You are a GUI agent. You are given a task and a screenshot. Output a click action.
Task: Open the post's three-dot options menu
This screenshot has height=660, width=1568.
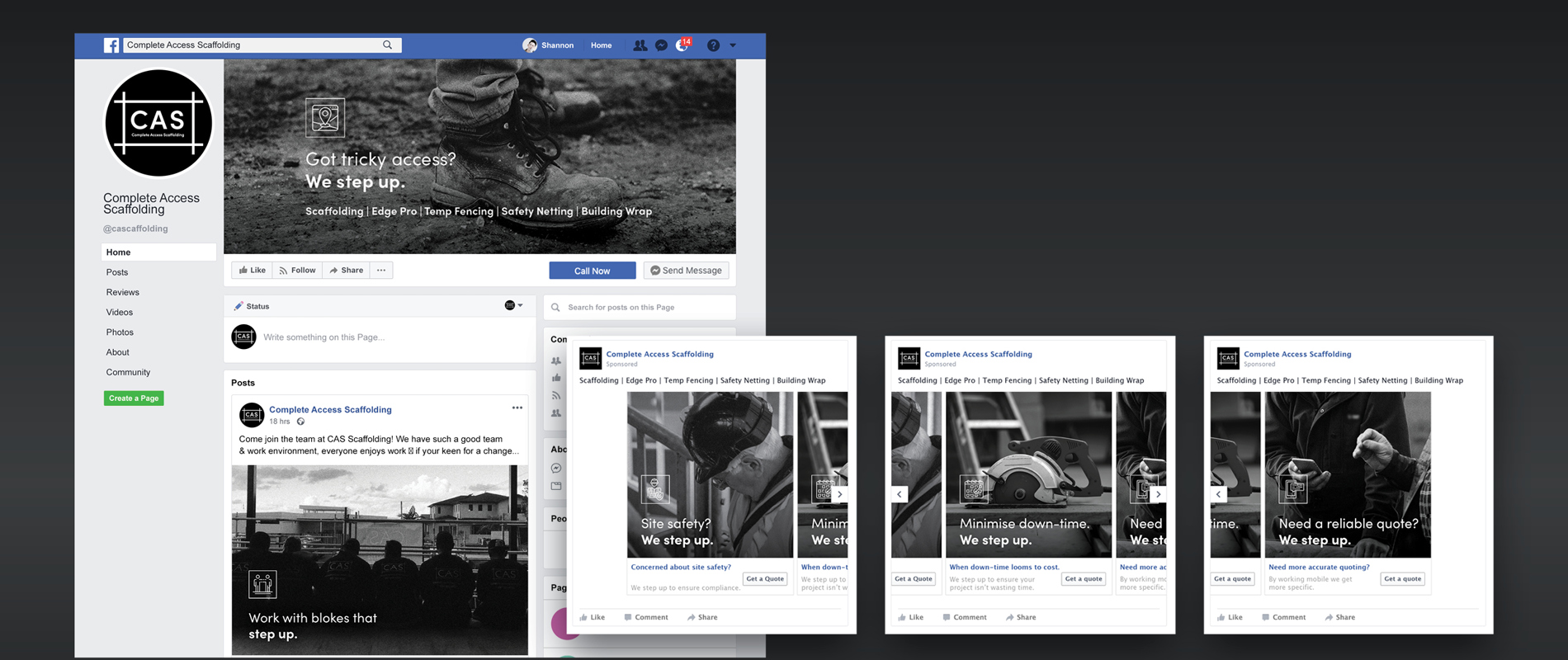coord(517,408)
